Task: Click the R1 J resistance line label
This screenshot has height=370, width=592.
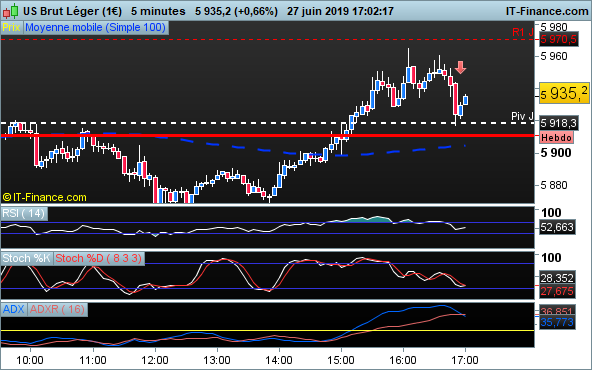Action: pos(523,32)
